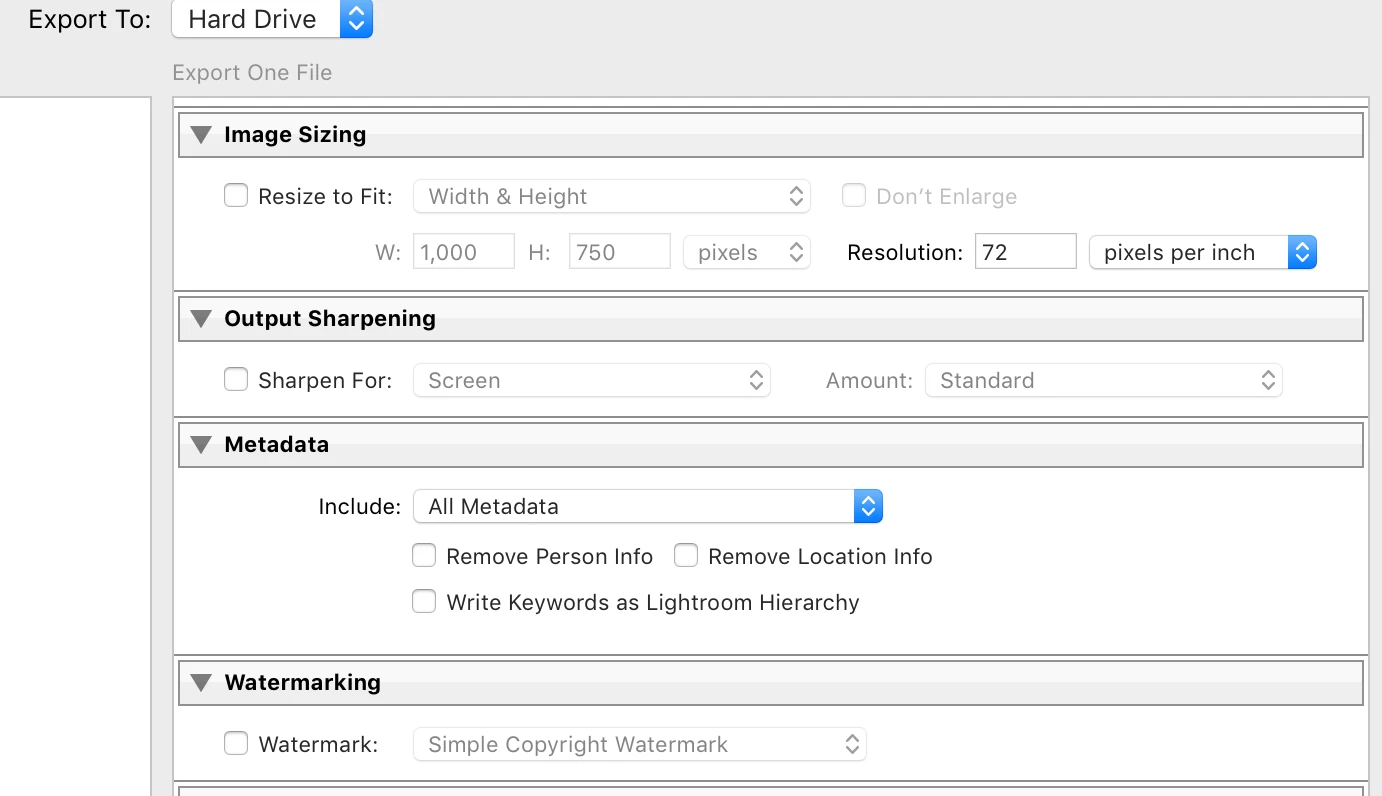This screenshot has width=1382, height=796.
Task: Open the Export To Hard Drive dropdown
Action: pyautogui.click(x=272, y=19)
